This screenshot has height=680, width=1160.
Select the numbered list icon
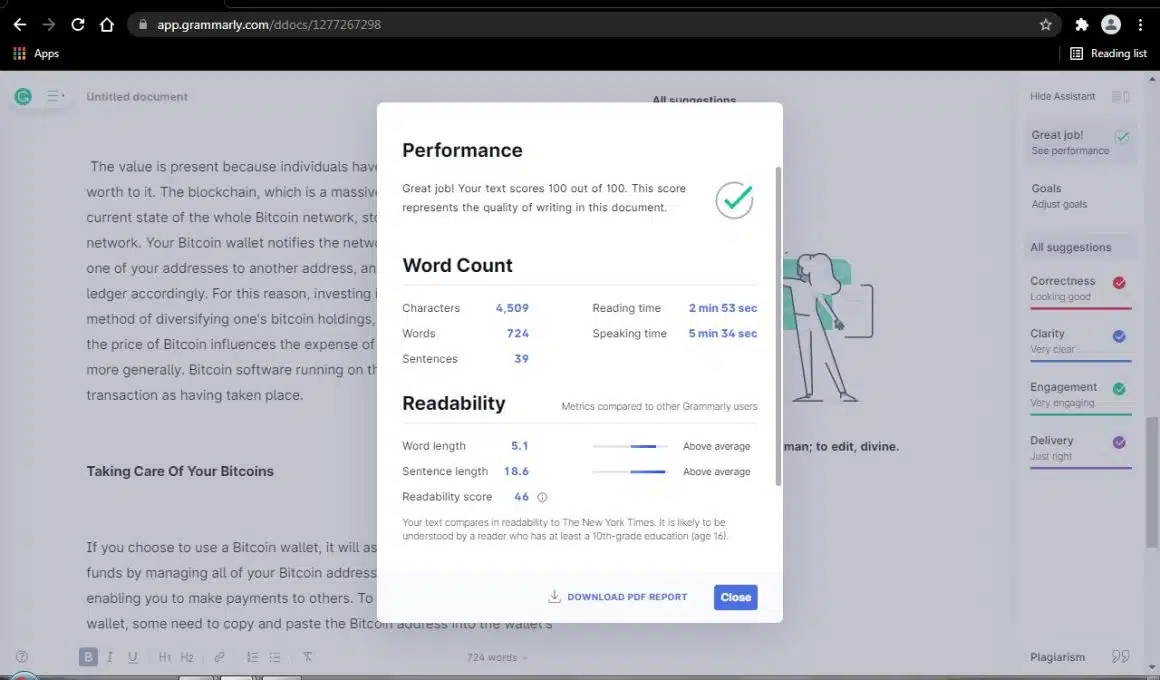[252, 657]
